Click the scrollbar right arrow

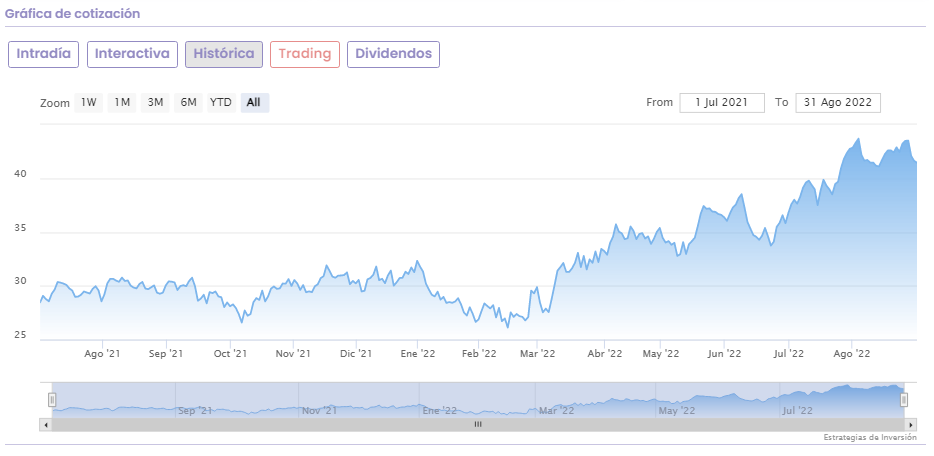[x=910, y=424]
